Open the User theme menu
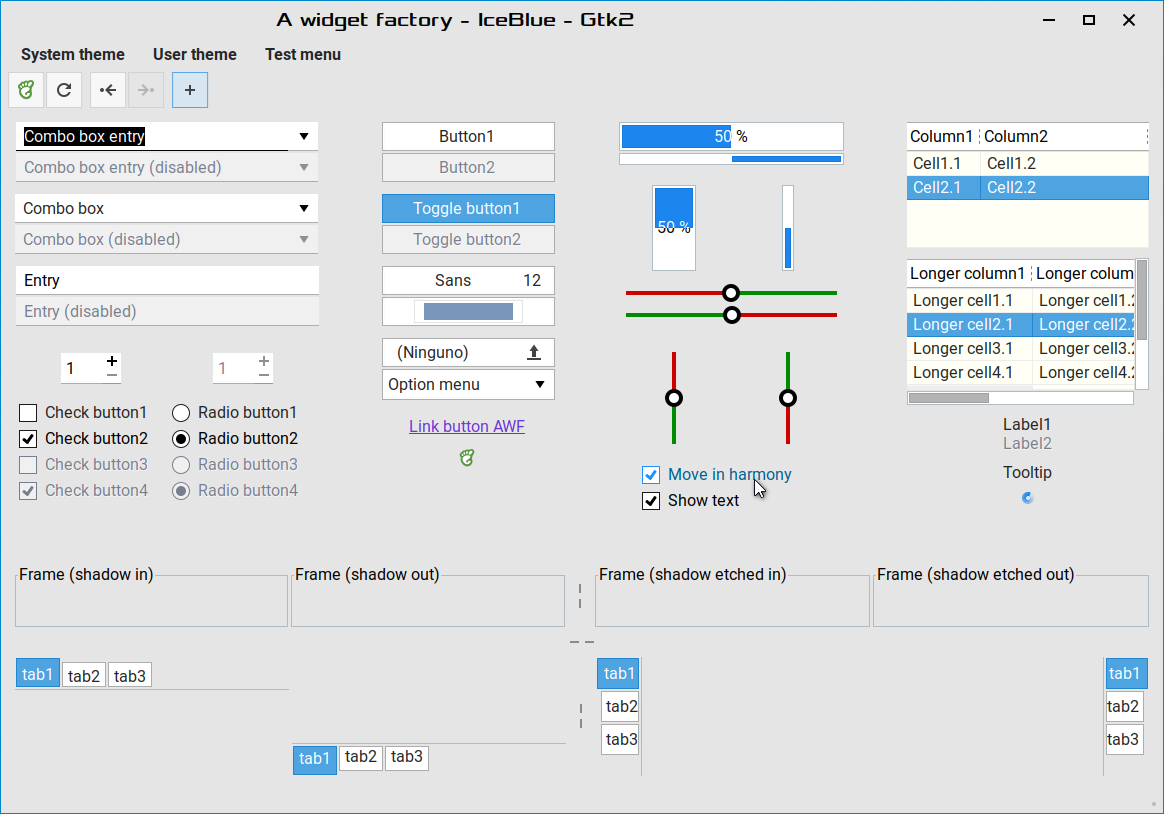 pos(194,54)
